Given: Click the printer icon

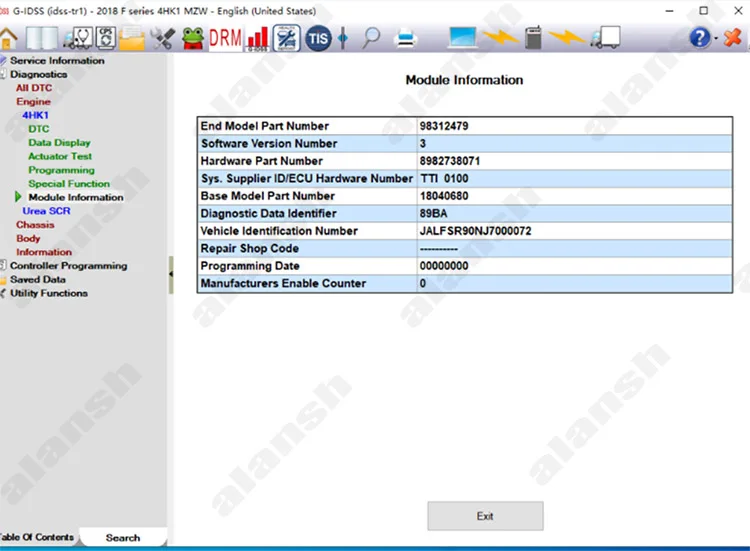Looking at the screenshot, I should pos(406,38).
